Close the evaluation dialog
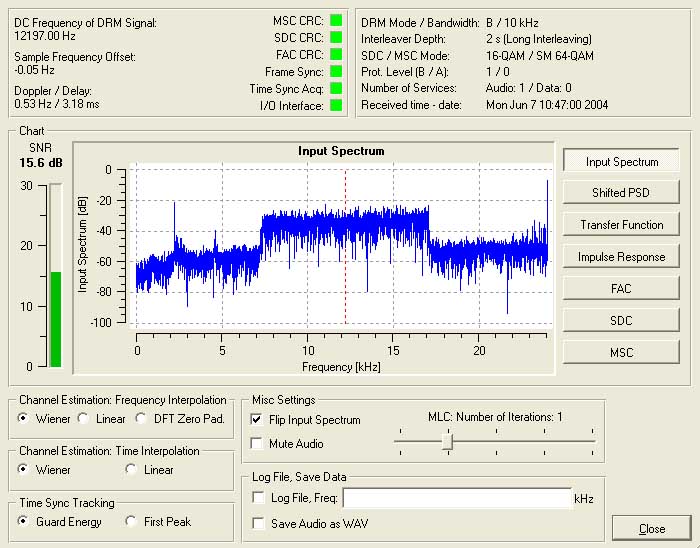 pyautogui.click(x=651, y=529)
